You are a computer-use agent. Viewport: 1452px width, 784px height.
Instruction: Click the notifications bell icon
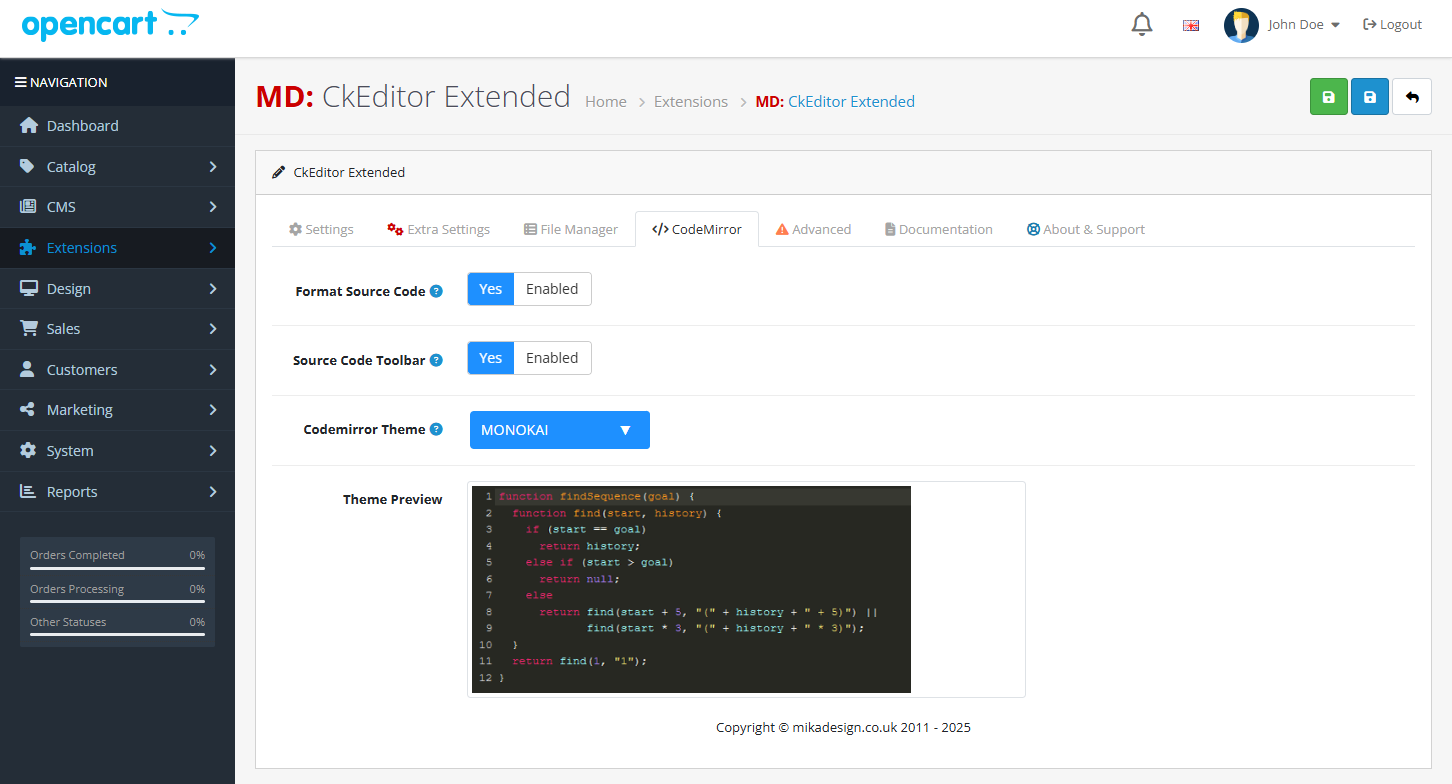pos(1142,25)
